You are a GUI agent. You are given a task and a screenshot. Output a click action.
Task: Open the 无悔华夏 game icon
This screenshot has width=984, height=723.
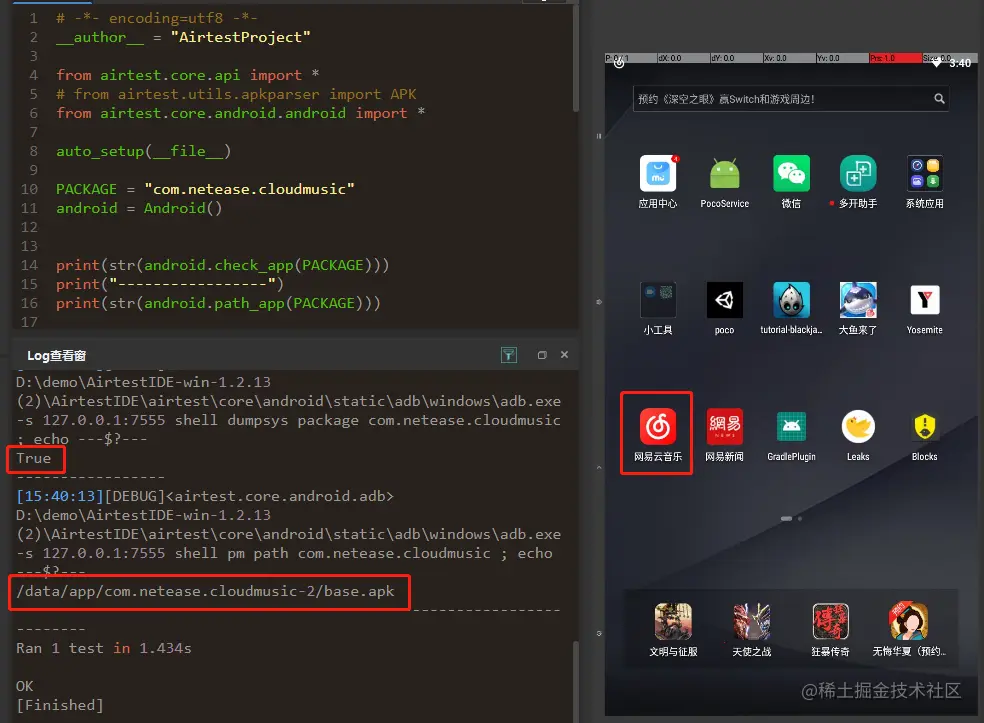click(x=909, y=621)
